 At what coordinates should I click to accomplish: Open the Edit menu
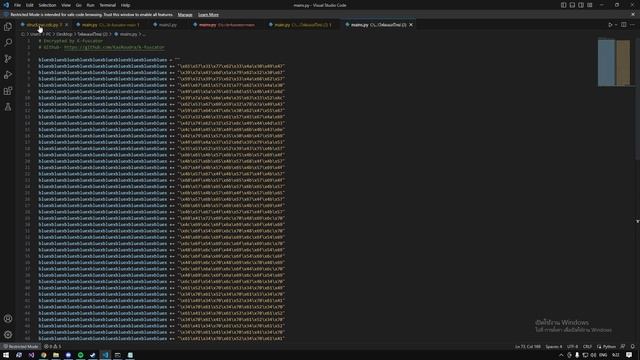click(x=30, y=5)
